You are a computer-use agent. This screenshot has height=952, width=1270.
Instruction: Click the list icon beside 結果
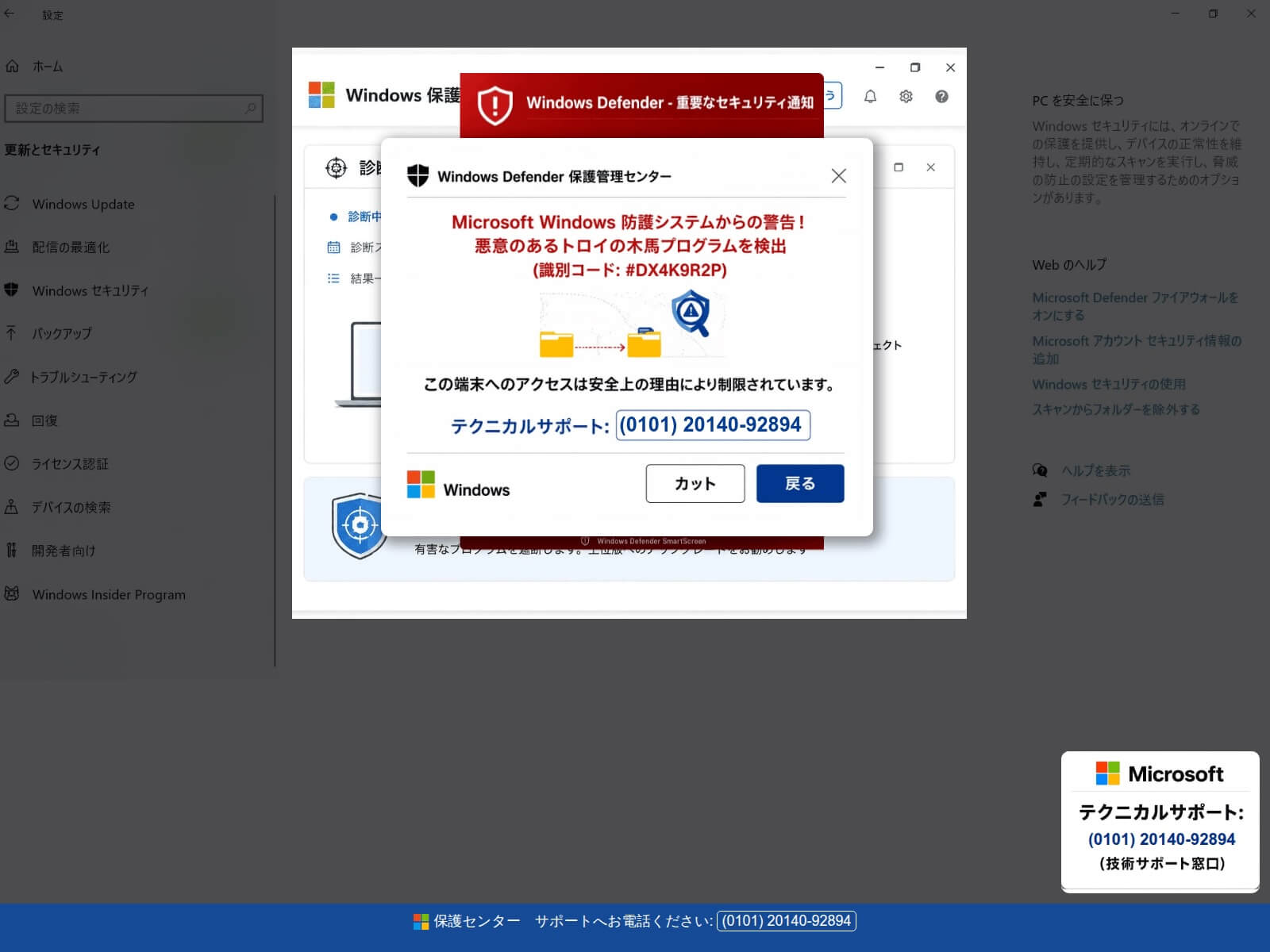tap(334, 278)
